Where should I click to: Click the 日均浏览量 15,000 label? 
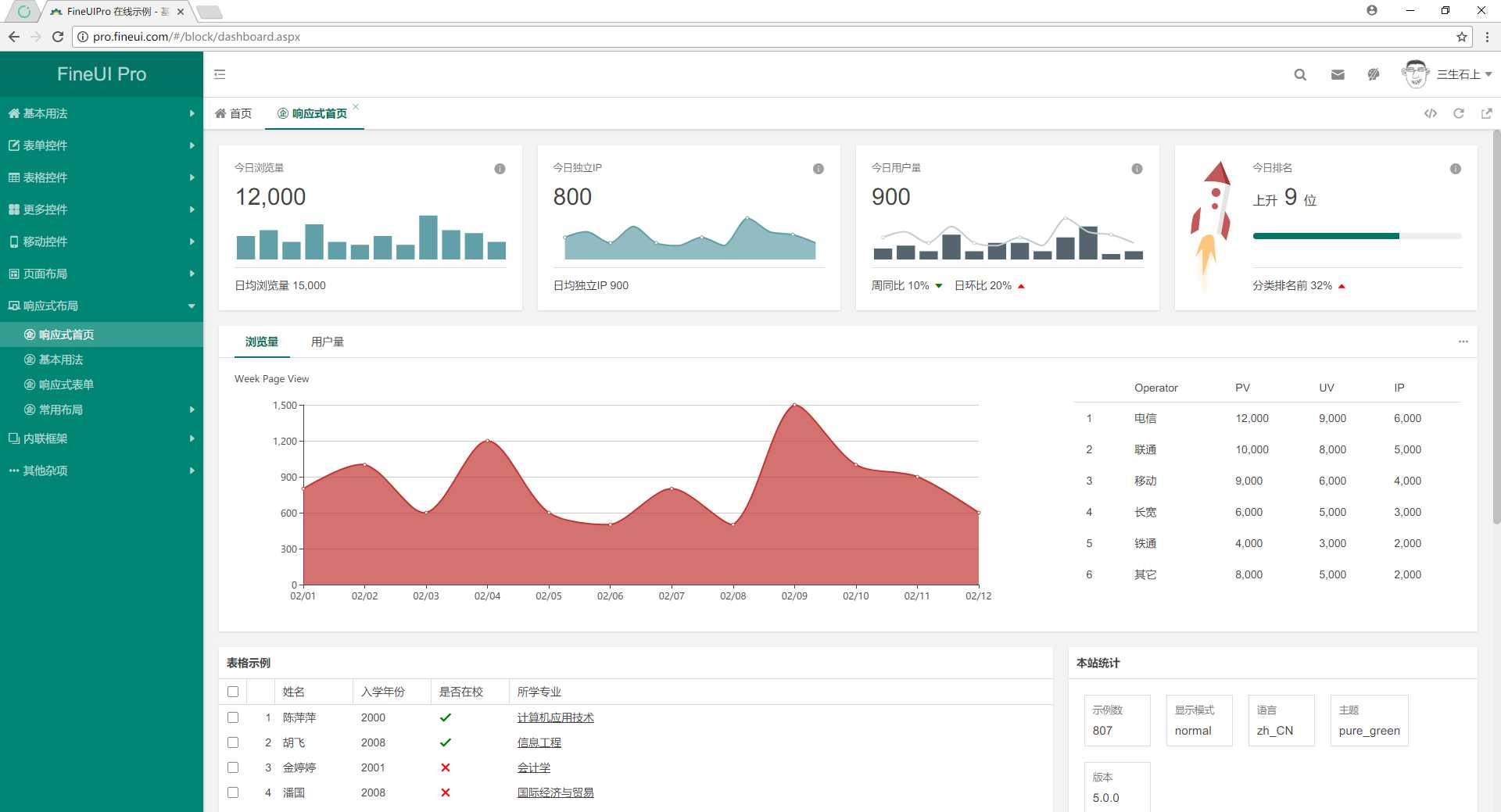point(280,285)
